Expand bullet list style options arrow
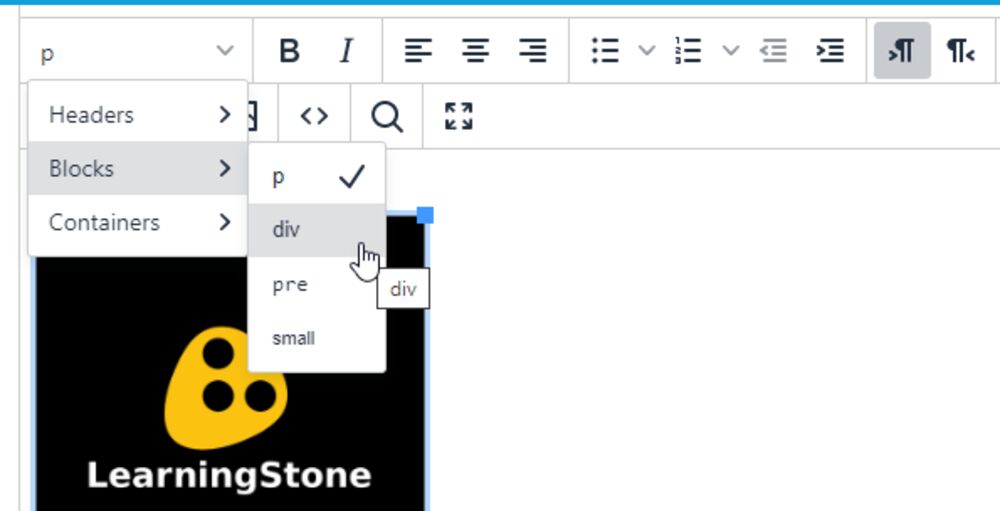The width and height of the screenshot is (1000, 511). pos(646,51)
